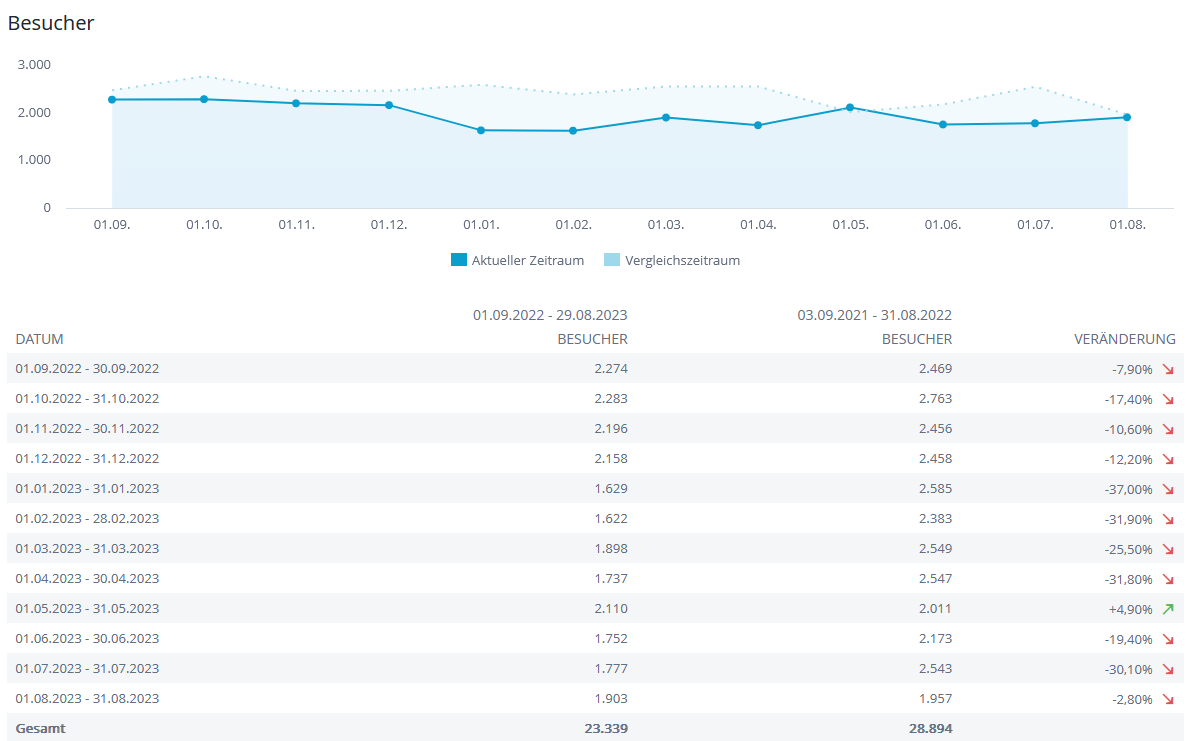
Task: Click the arrow icon beside -25,50%
Action: click(x=1167, y=549)
